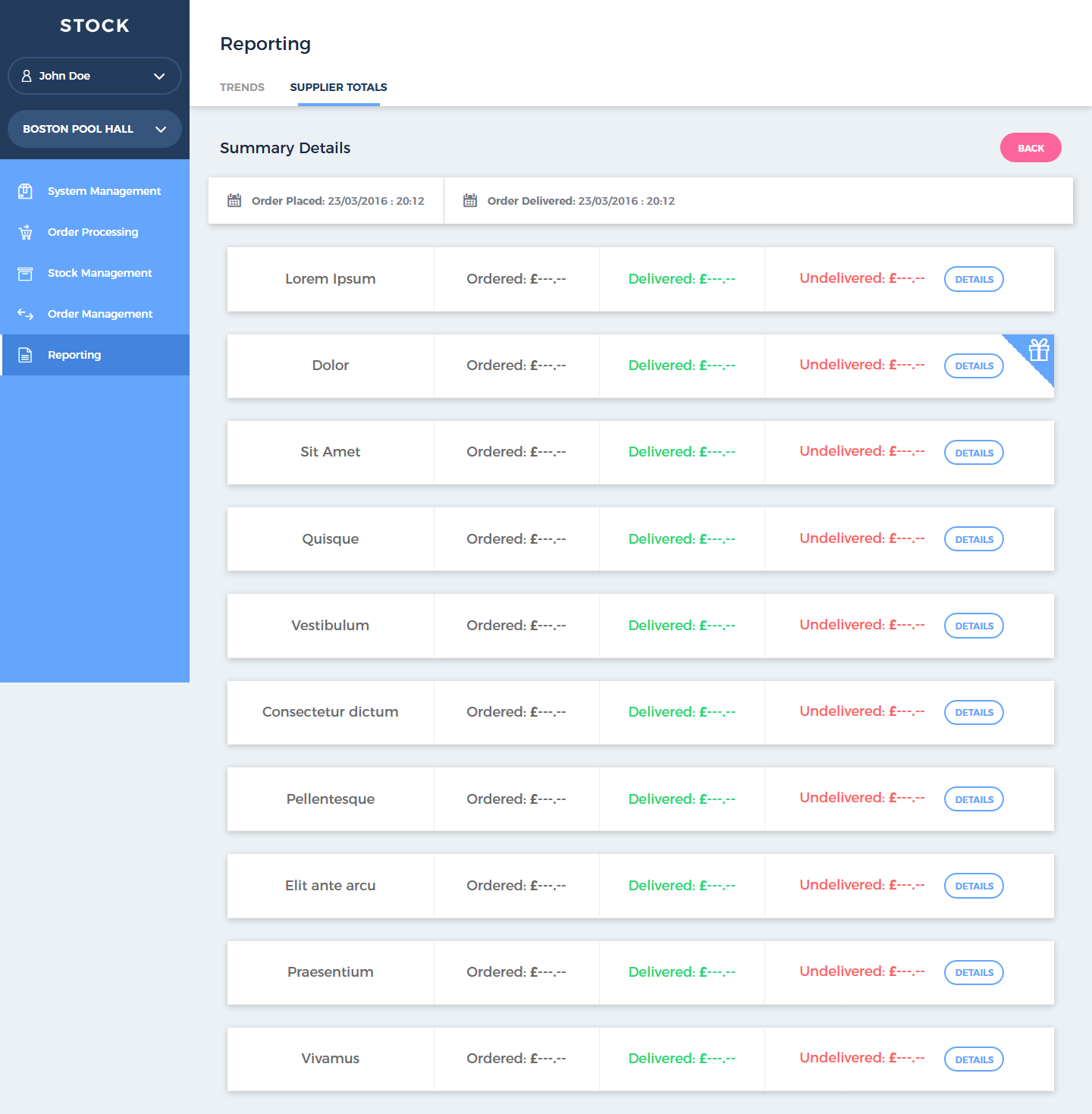1092x1114 pixels.
Task: Select the Supplier Totals tab
Action: [338, 87]
